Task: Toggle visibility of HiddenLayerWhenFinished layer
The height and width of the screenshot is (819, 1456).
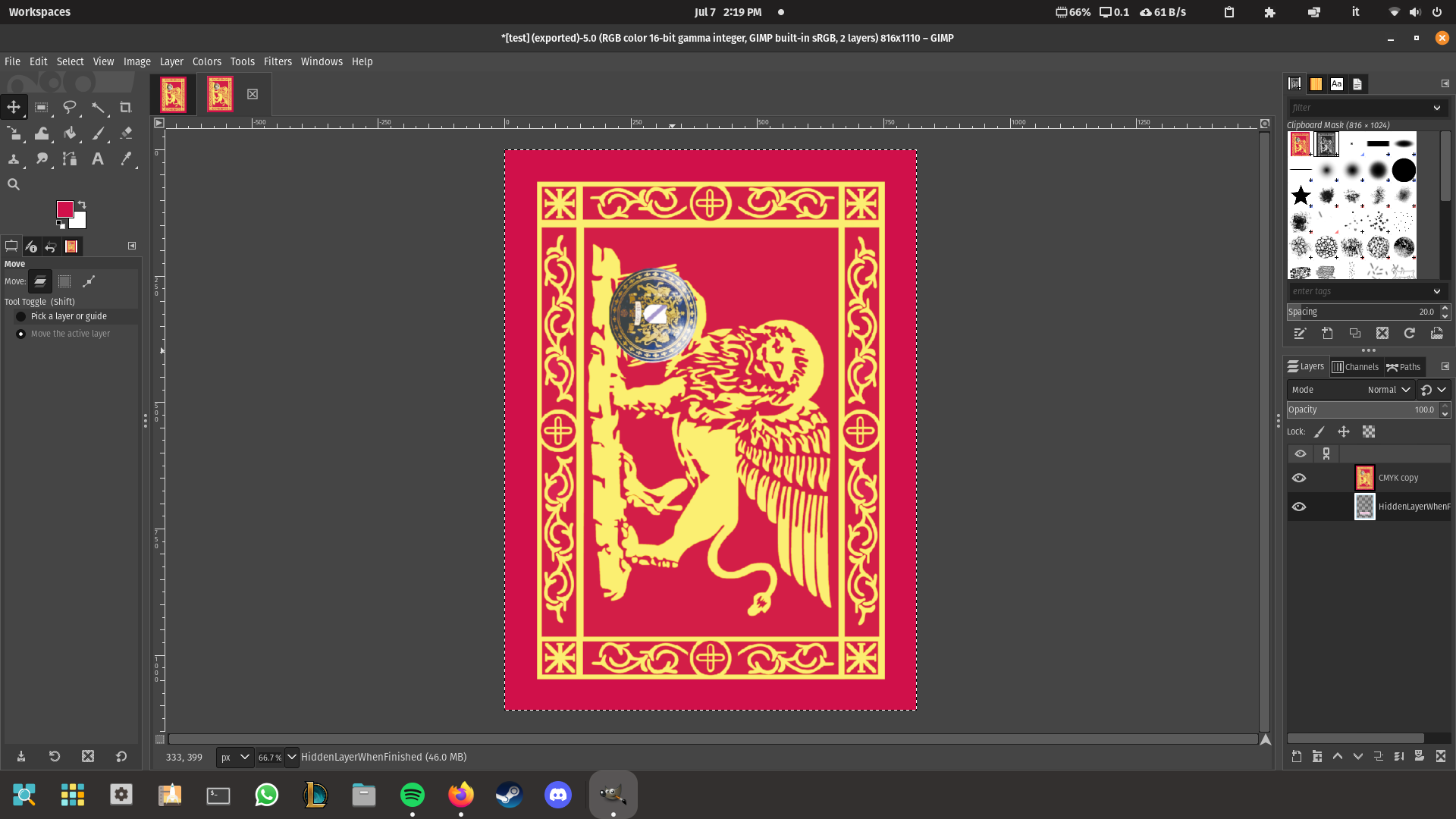Action: click(1299, 507)
